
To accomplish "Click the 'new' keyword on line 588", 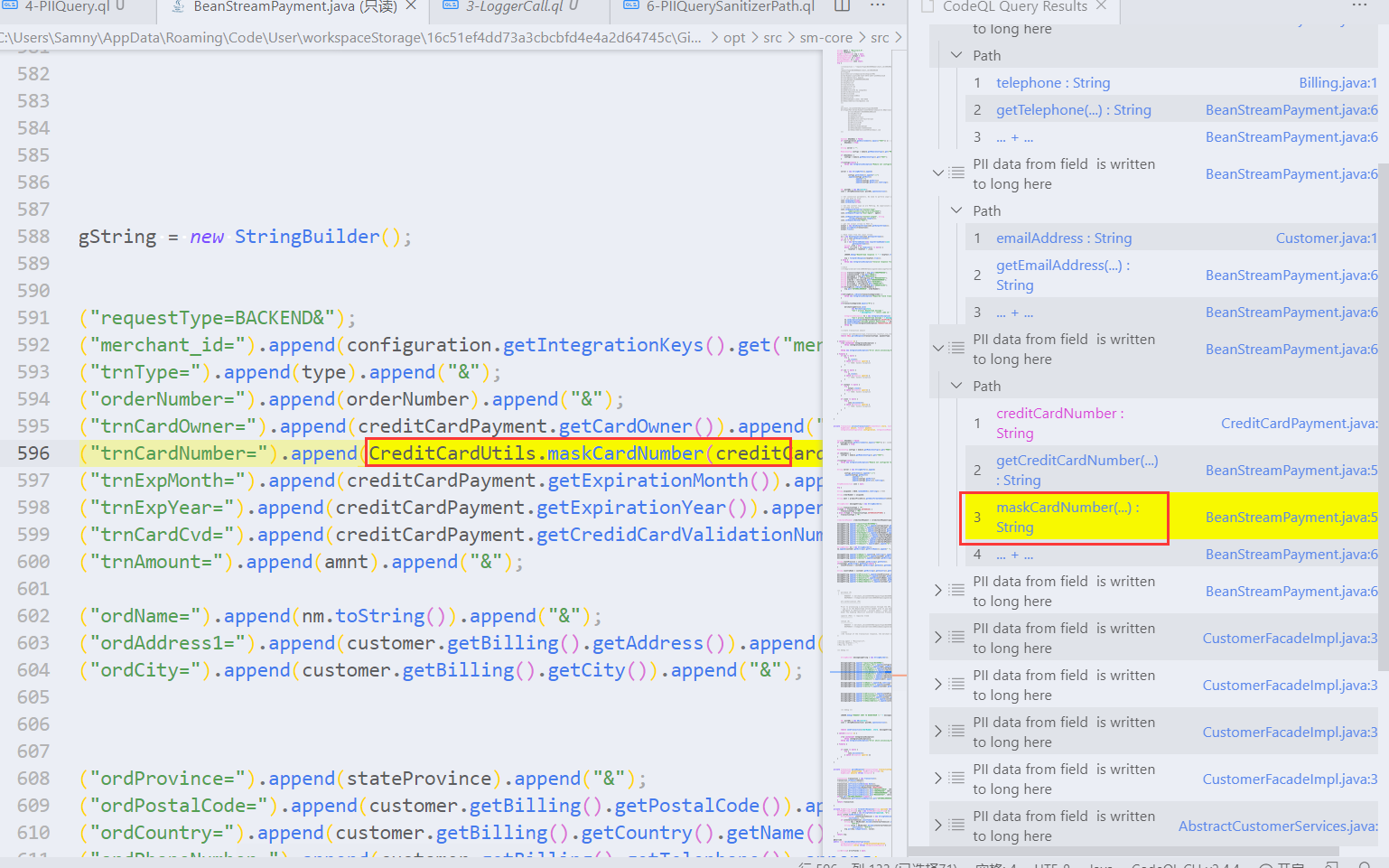I will tap(207, 236).
